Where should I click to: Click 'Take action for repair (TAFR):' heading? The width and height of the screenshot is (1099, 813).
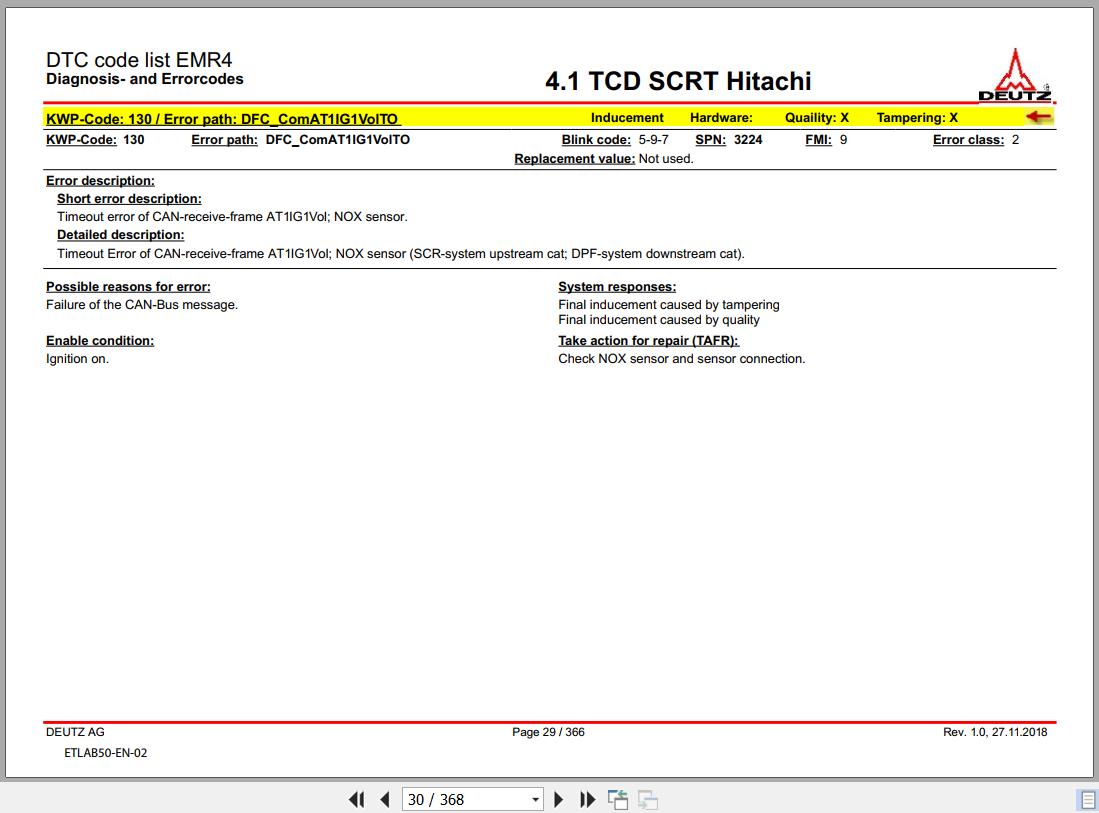[648, 341]
